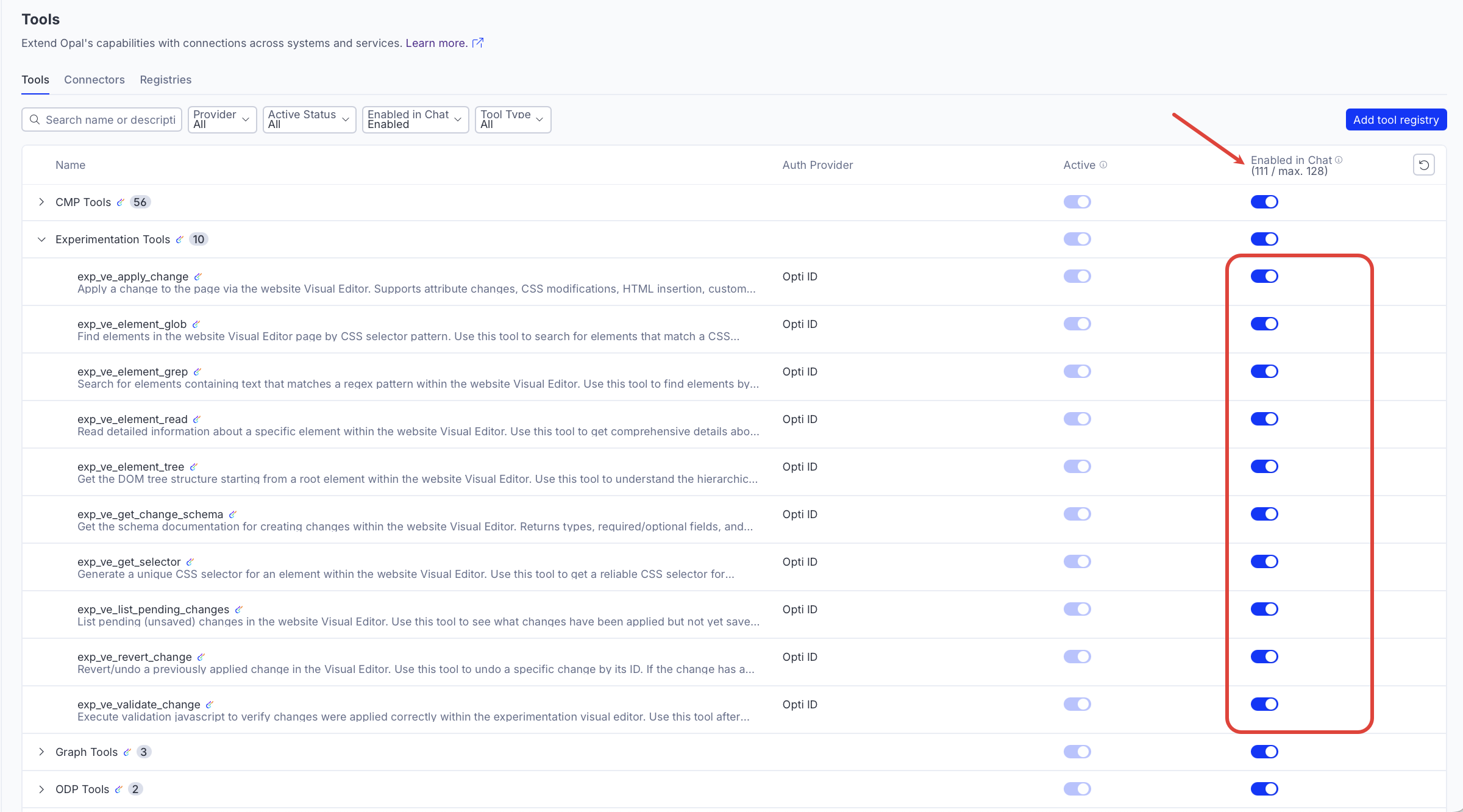Image resolution: width=1463 pixels, height=812 pixels.
Task: Open the Learn more link
Action: [x=436, y=43]
